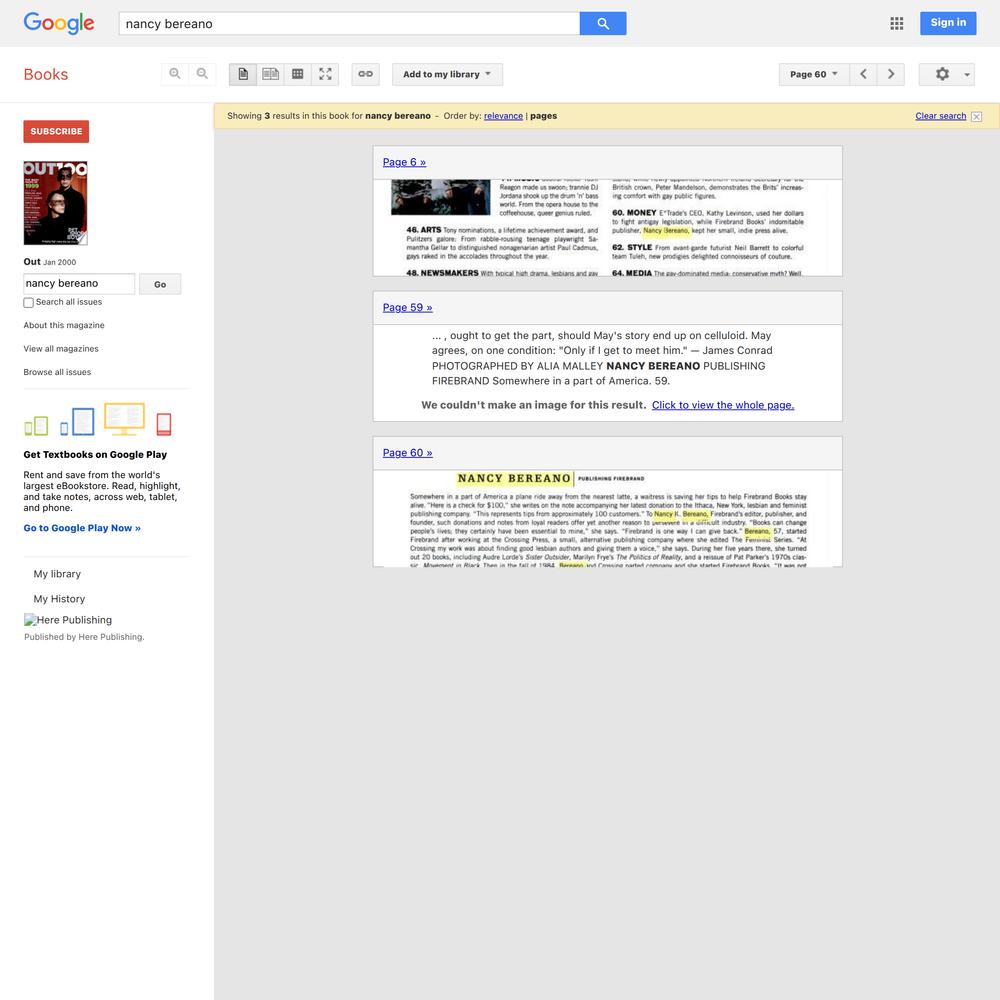Expand the settings dropdown arrow
The image size is (1000, 1000).
point(967,74)
